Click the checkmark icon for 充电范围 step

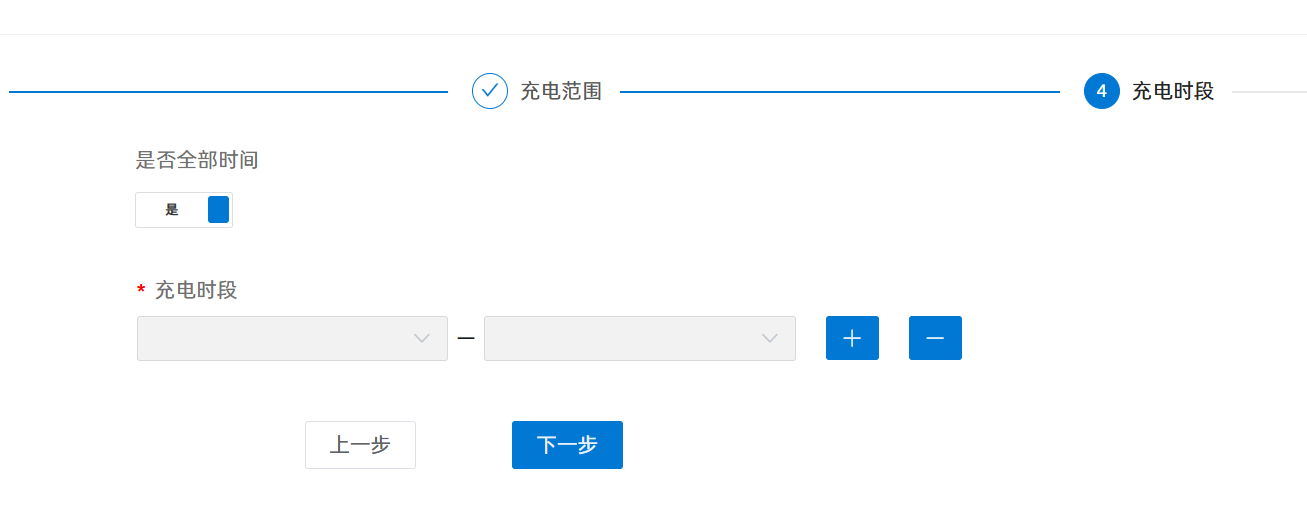pyautogui.click(x=490, y=91)
